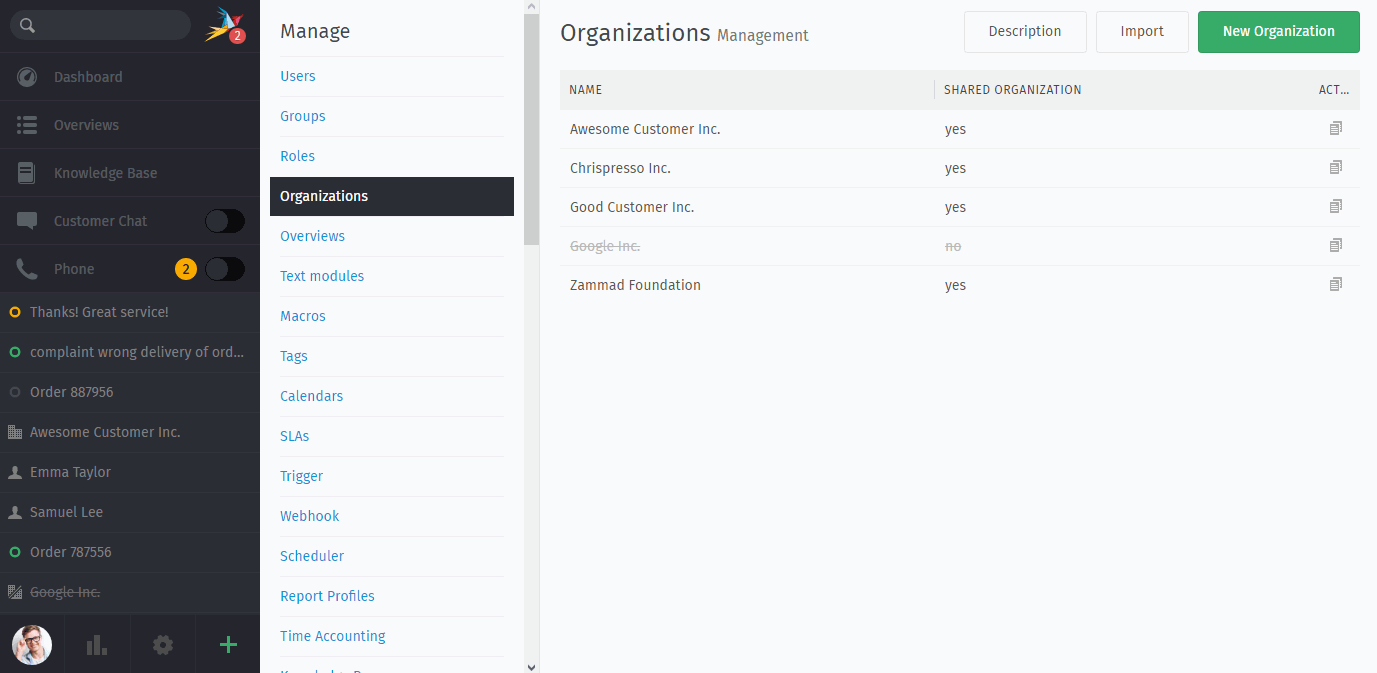
Task: Open Time Accounting in Manage menu
Action: (333, 636)
